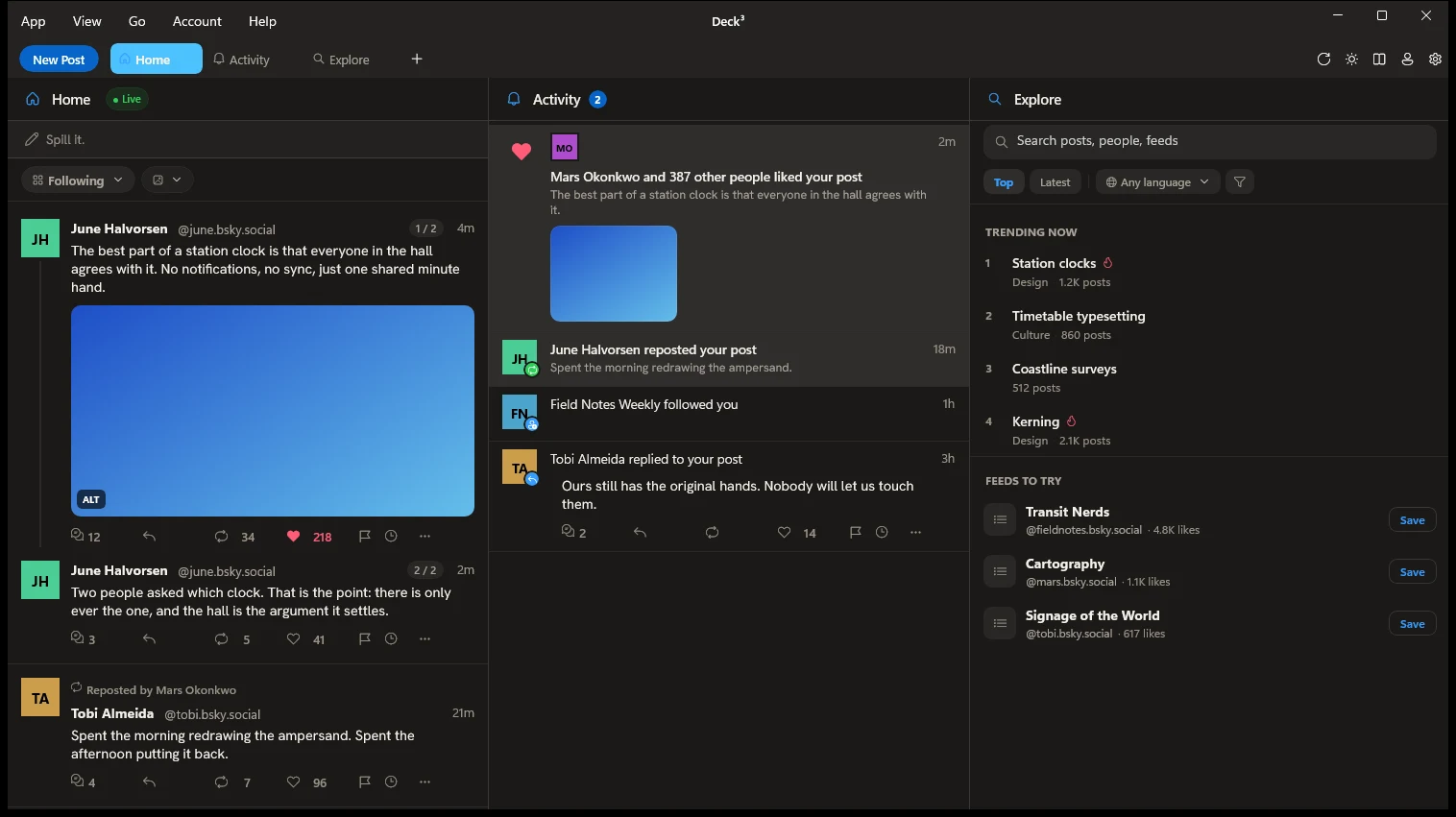Image resolution: width=1456 pixels, height=817 pixels.
Task: Unlike June's post with 218 likes
Action: [293, 537]
